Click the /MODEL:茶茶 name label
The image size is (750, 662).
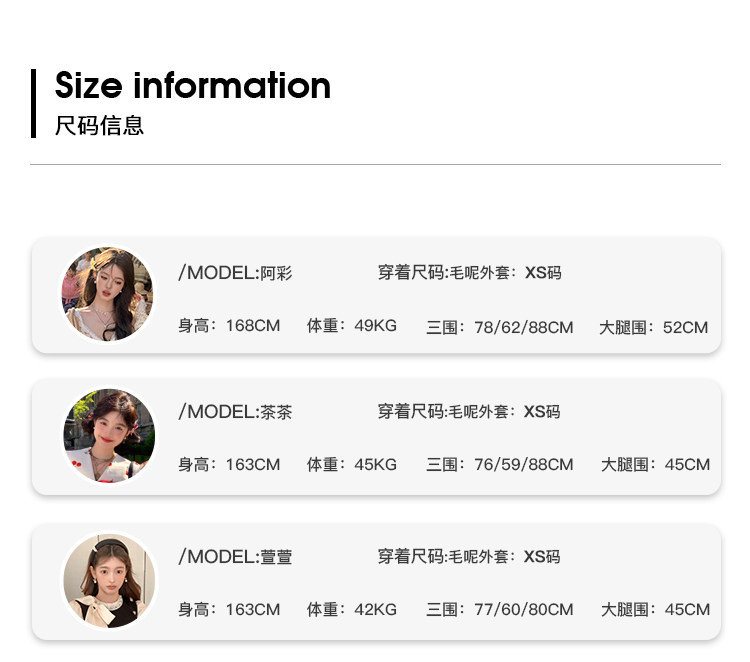coord(235,412)
